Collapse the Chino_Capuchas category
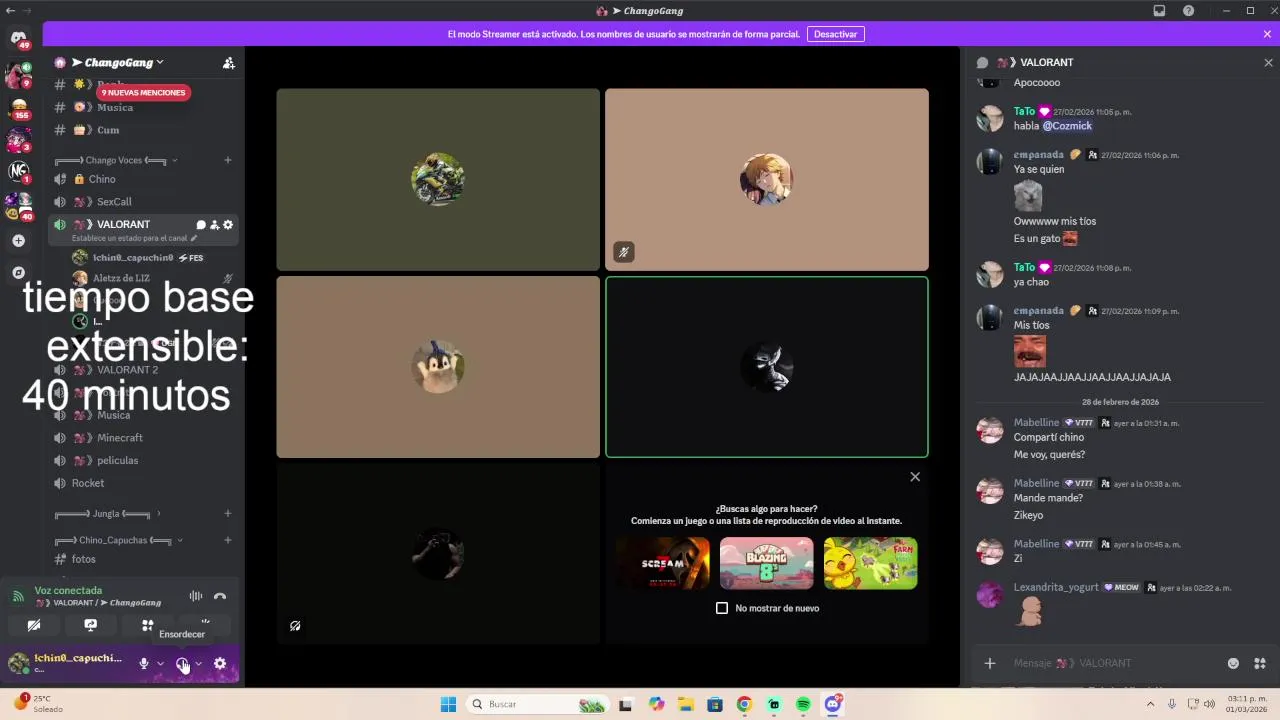 [x=119, y=540]
